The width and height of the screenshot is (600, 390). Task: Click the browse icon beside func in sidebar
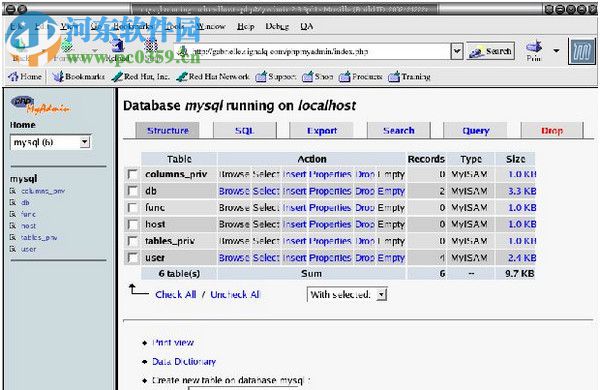point(13,214)
